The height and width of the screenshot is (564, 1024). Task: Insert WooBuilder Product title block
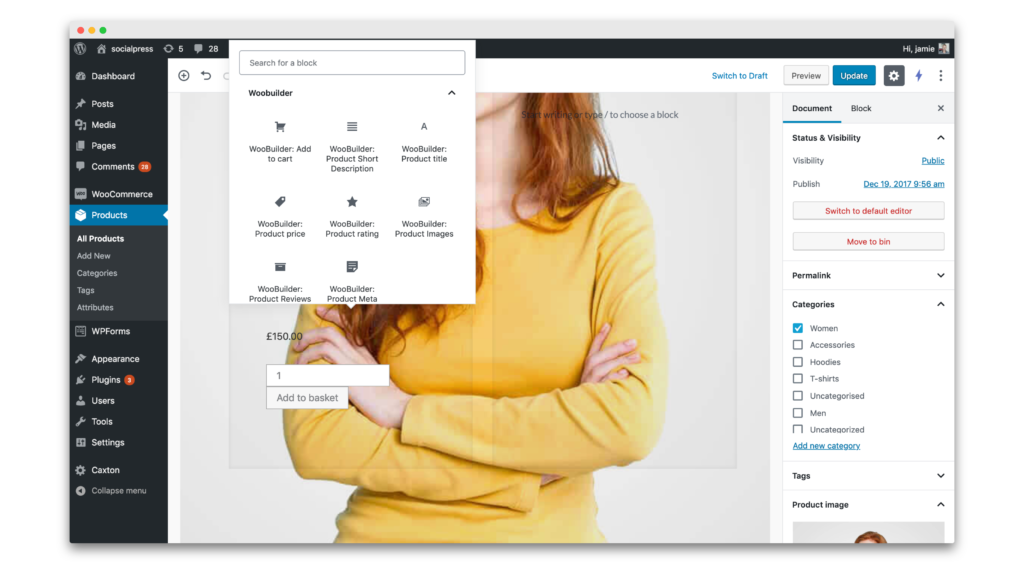coord(424,142)
